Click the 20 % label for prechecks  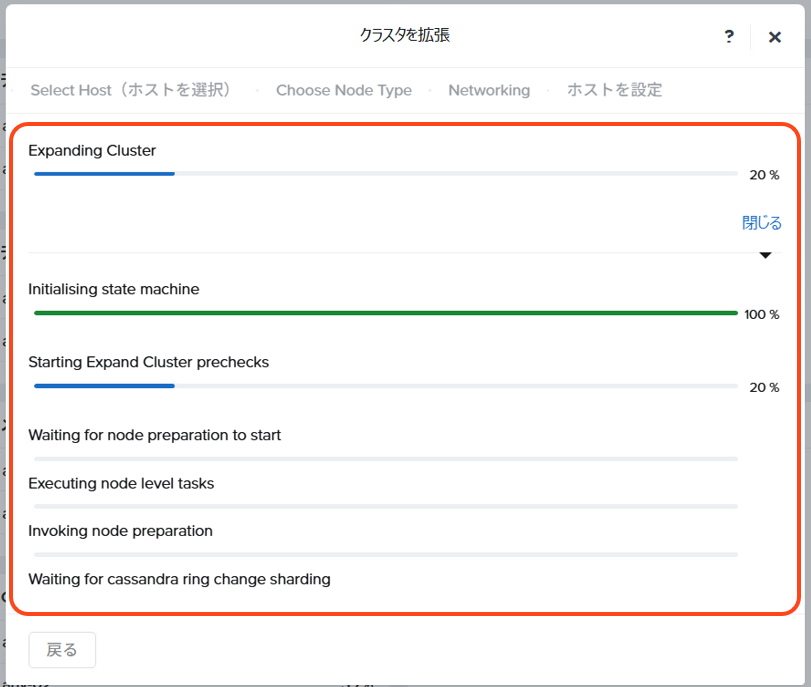[x=764, y=387]
